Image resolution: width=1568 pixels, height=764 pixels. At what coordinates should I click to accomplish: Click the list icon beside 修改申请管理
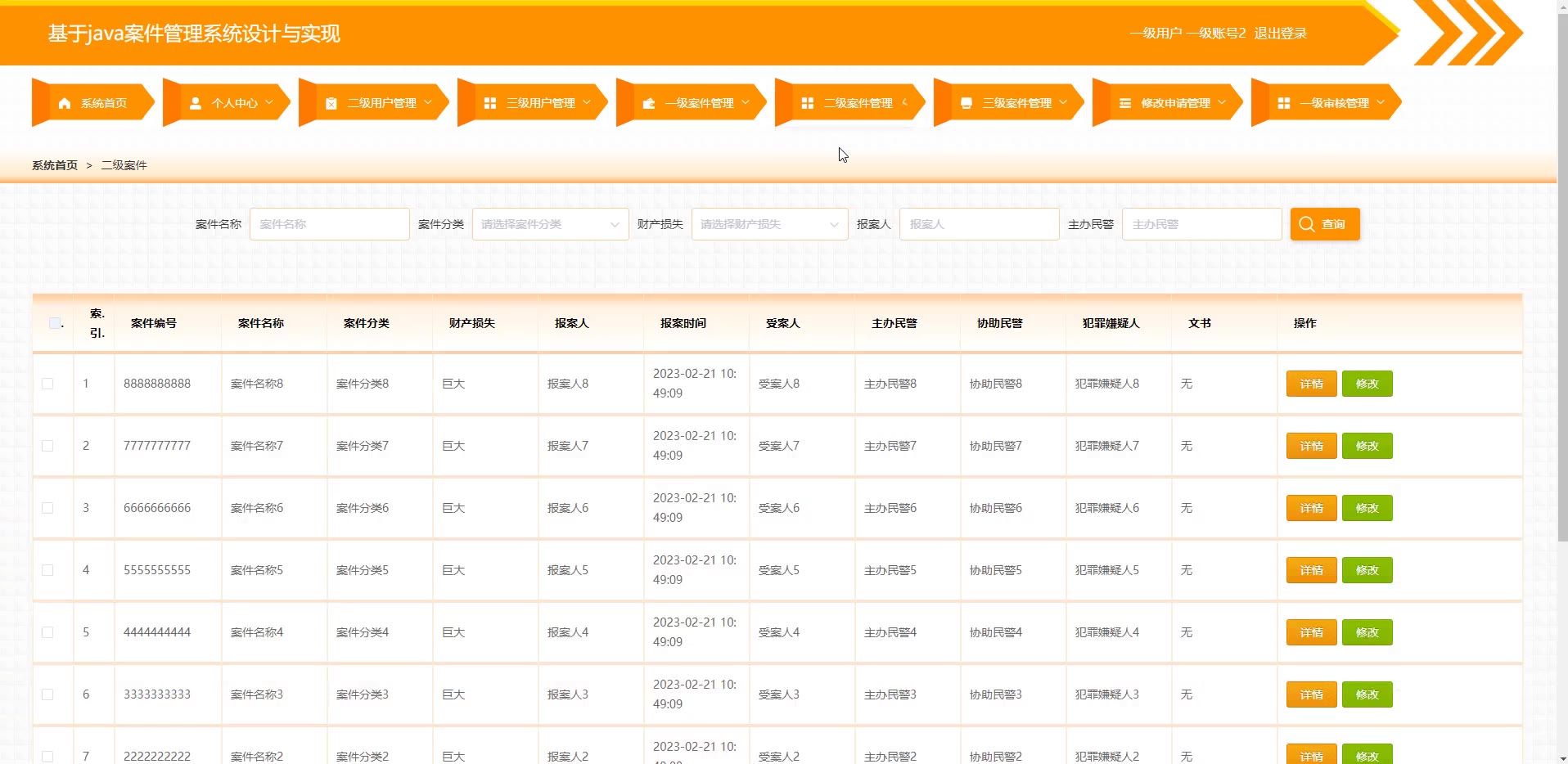click(x=1125, y=103)
